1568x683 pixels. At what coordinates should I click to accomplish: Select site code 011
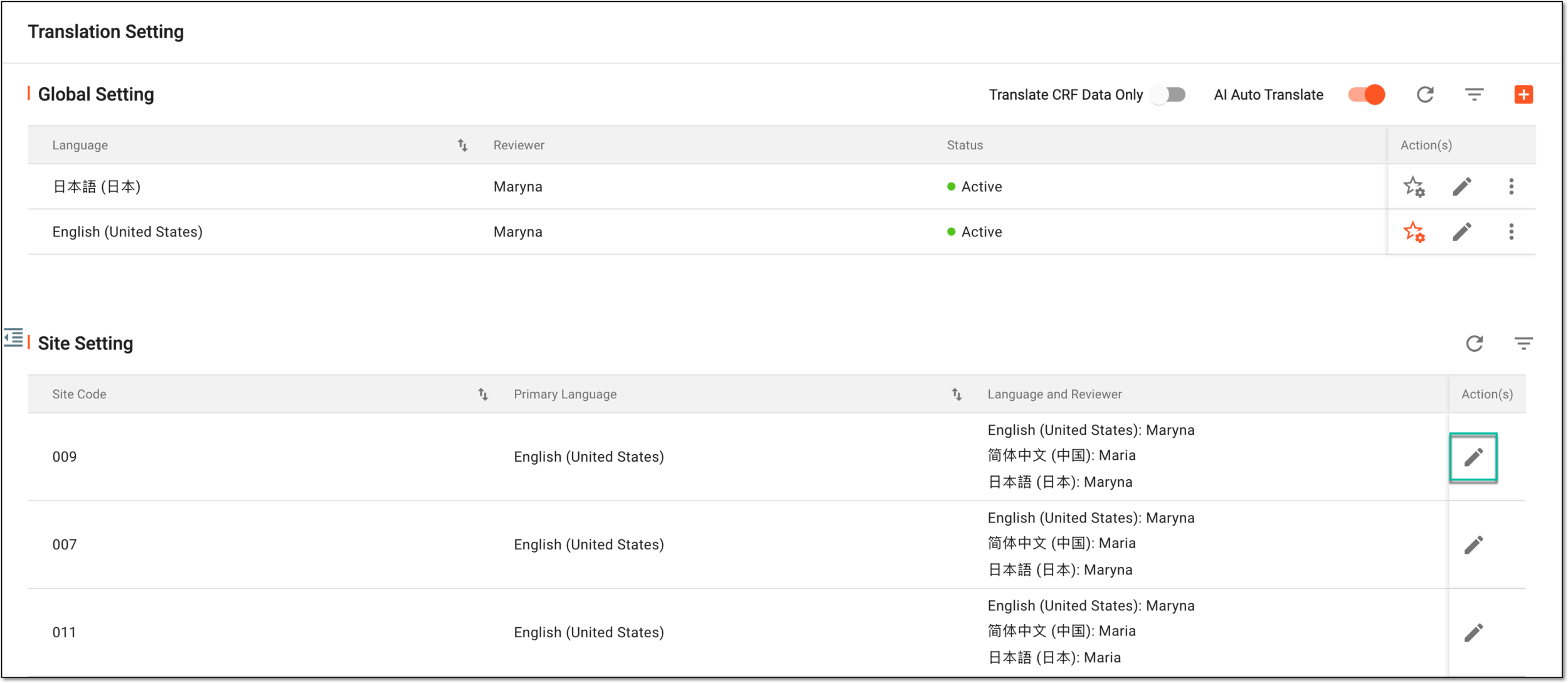[64, 633]
